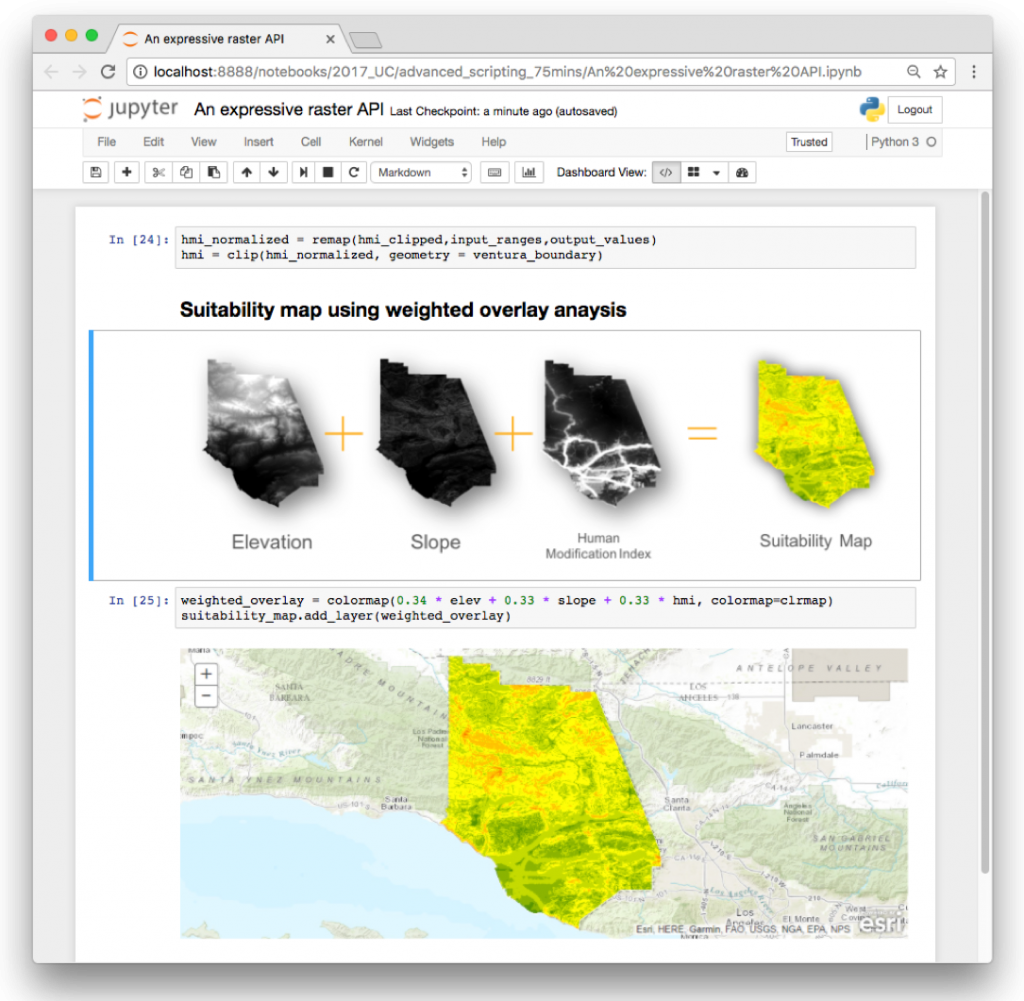Zoom in on the suitability map

(x=206, y=673)
